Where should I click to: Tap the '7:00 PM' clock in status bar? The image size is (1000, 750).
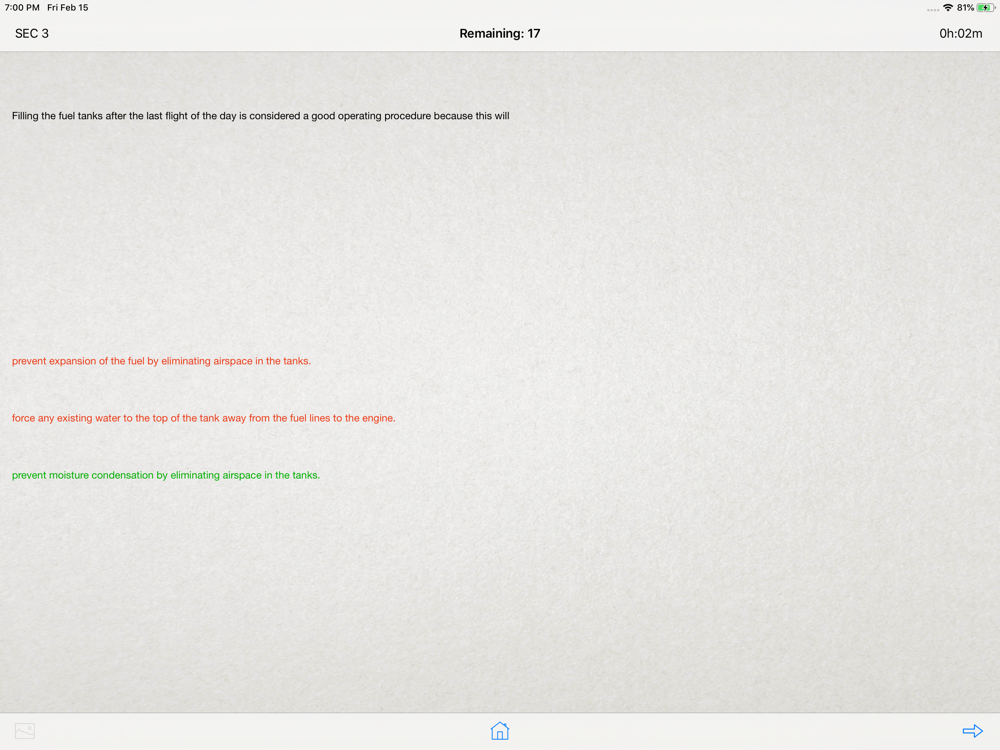click(22, 8)
